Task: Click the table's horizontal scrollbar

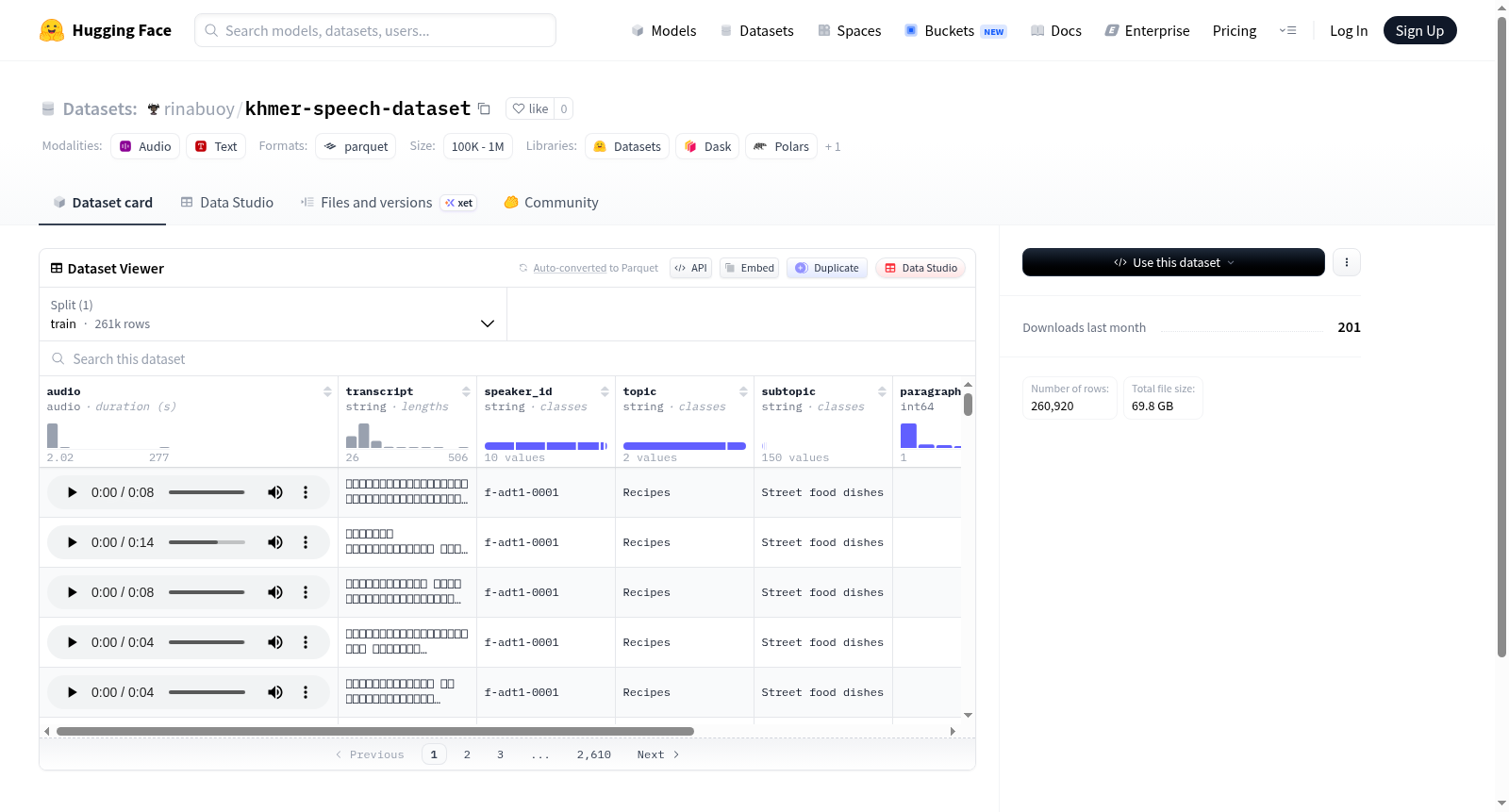Action: click(375, 731)
